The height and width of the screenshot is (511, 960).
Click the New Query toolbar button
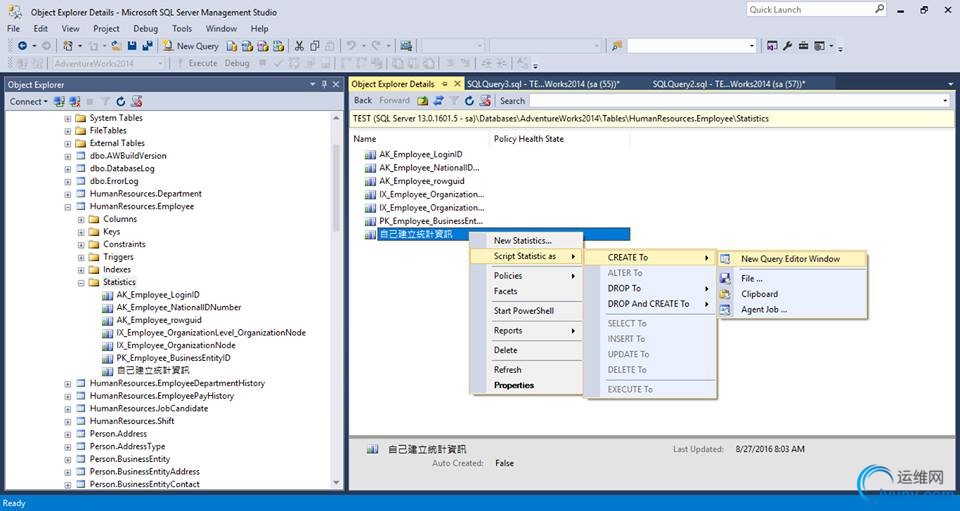(190, 46)
